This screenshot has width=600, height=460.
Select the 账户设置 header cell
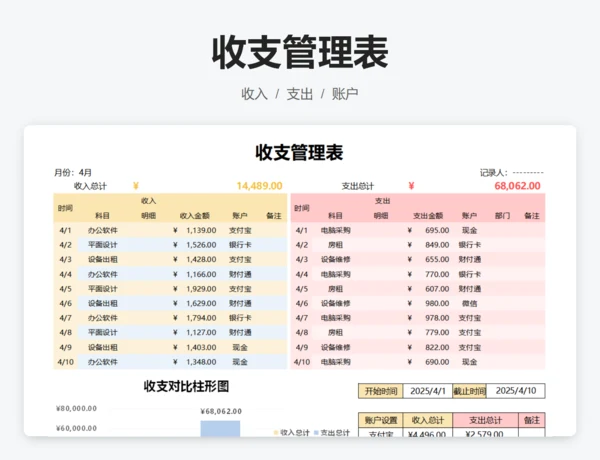[x=381, y=420]
